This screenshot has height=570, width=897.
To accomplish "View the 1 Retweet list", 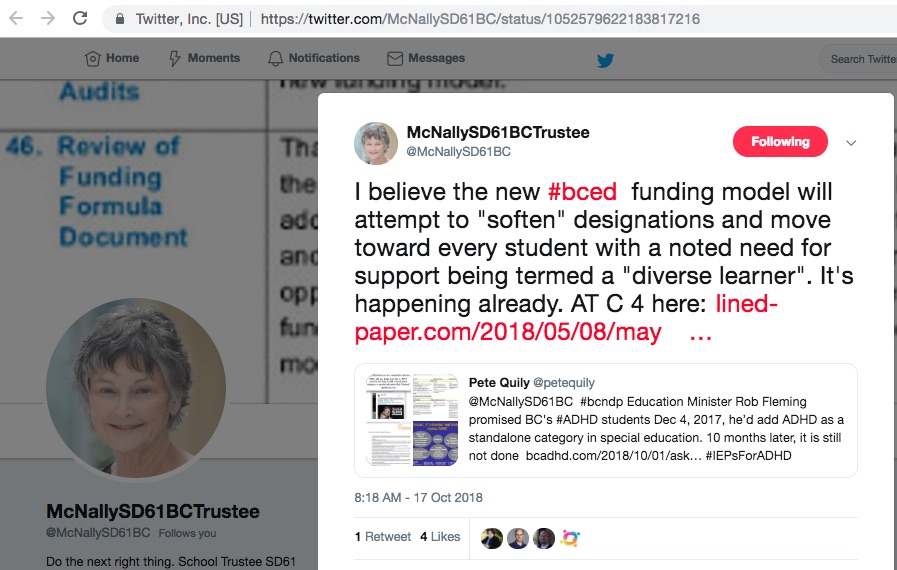I will [383, 537].
